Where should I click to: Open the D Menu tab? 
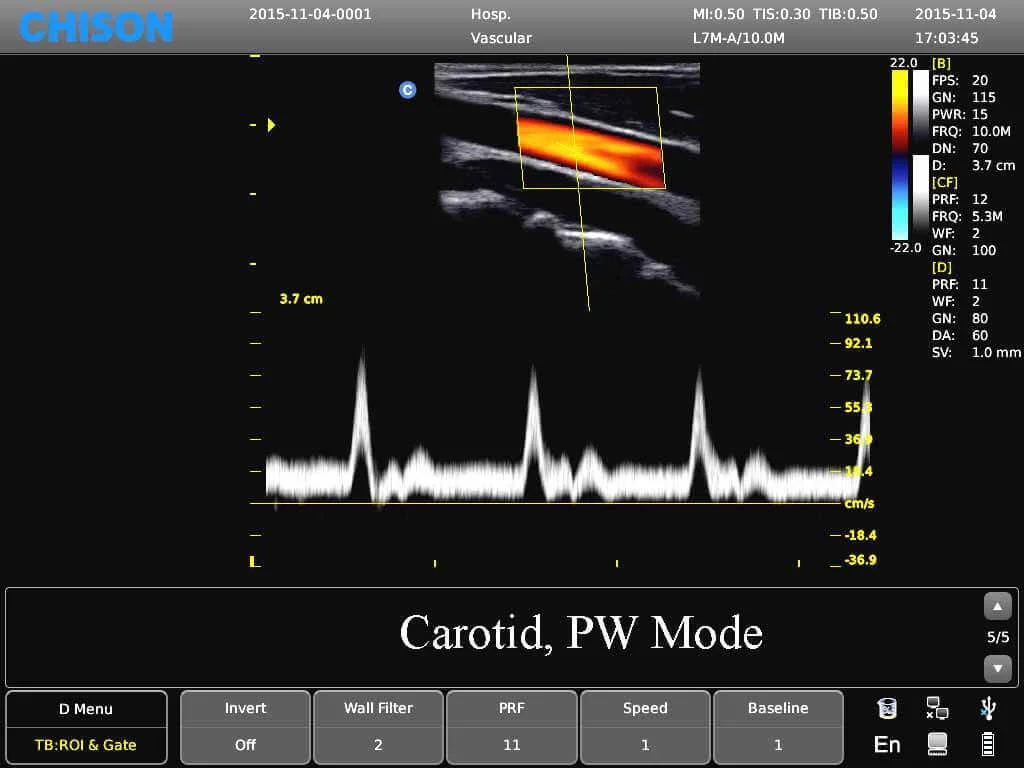(86, 709)
